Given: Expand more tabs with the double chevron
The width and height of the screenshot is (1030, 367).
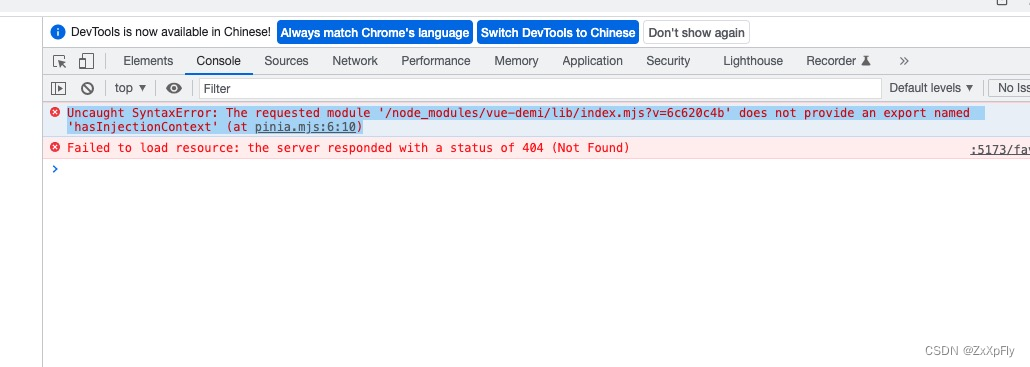Looking at the screenshot, I should [904, 61].
